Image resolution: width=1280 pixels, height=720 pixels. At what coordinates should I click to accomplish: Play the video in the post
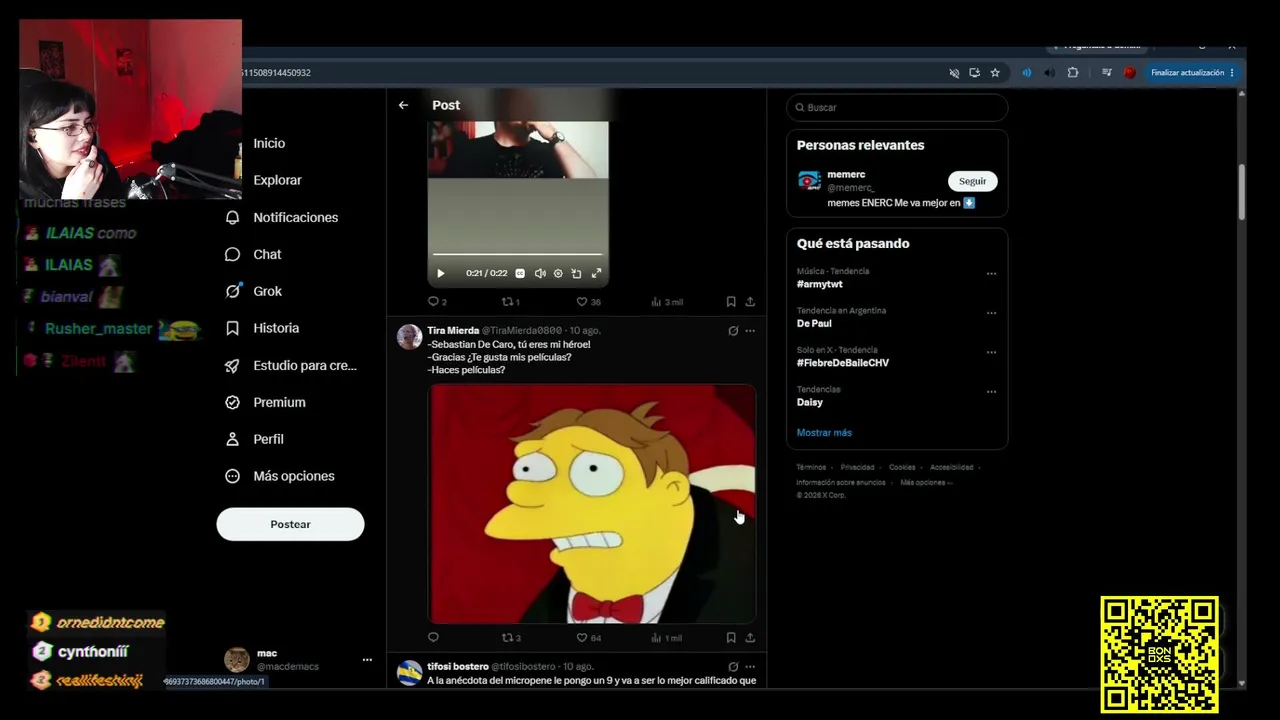(x=440, y=273)
